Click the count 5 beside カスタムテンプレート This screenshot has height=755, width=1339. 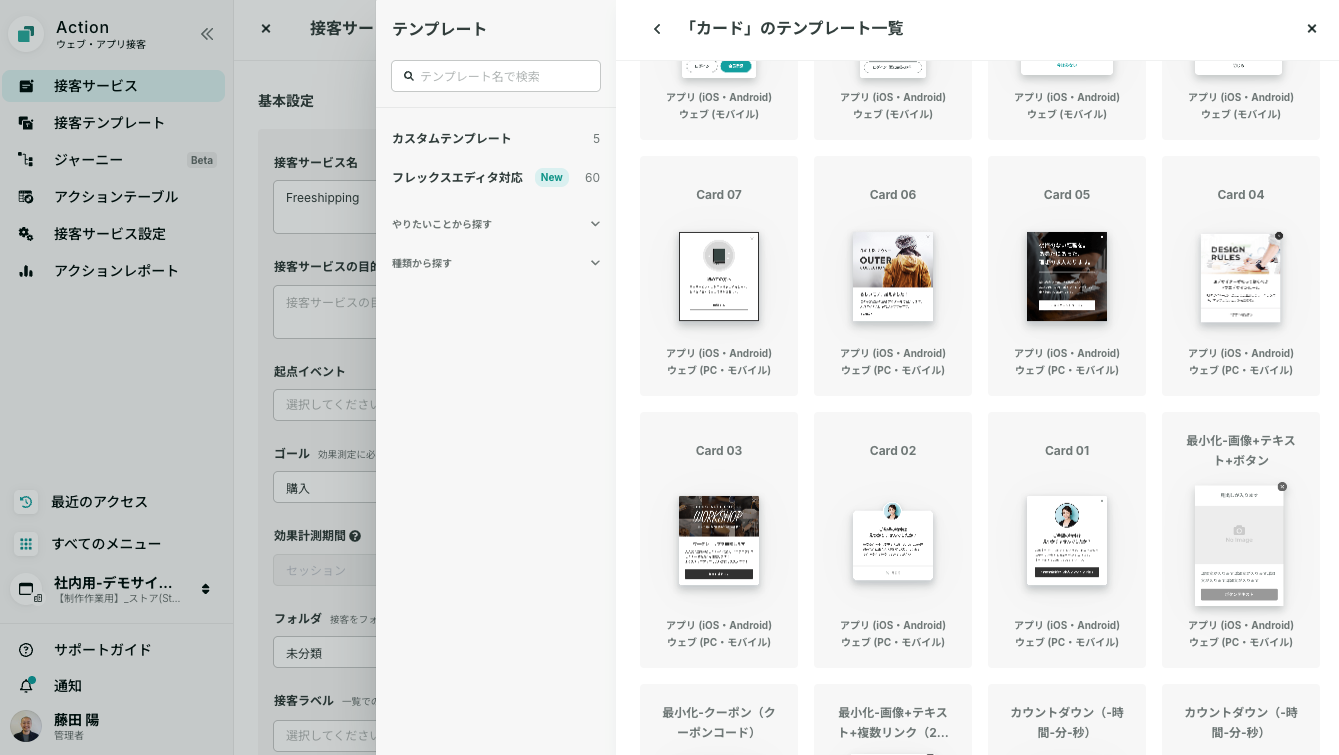596,139
